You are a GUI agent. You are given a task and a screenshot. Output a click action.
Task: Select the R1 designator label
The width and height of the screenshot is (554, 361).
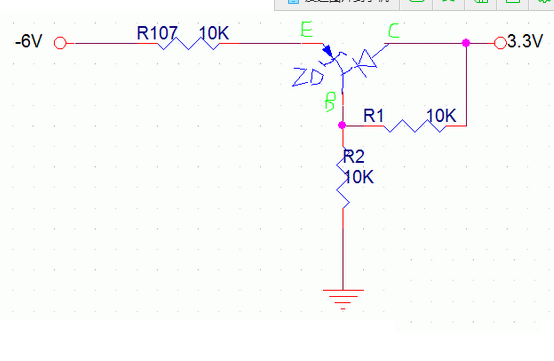(373, 116)
